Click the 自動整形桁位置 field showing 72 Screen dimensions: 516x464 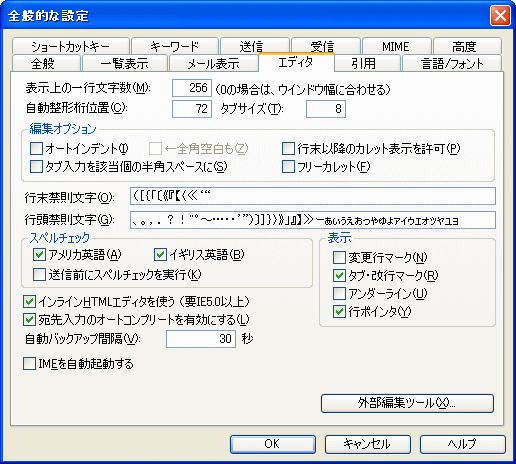(192, 109)
